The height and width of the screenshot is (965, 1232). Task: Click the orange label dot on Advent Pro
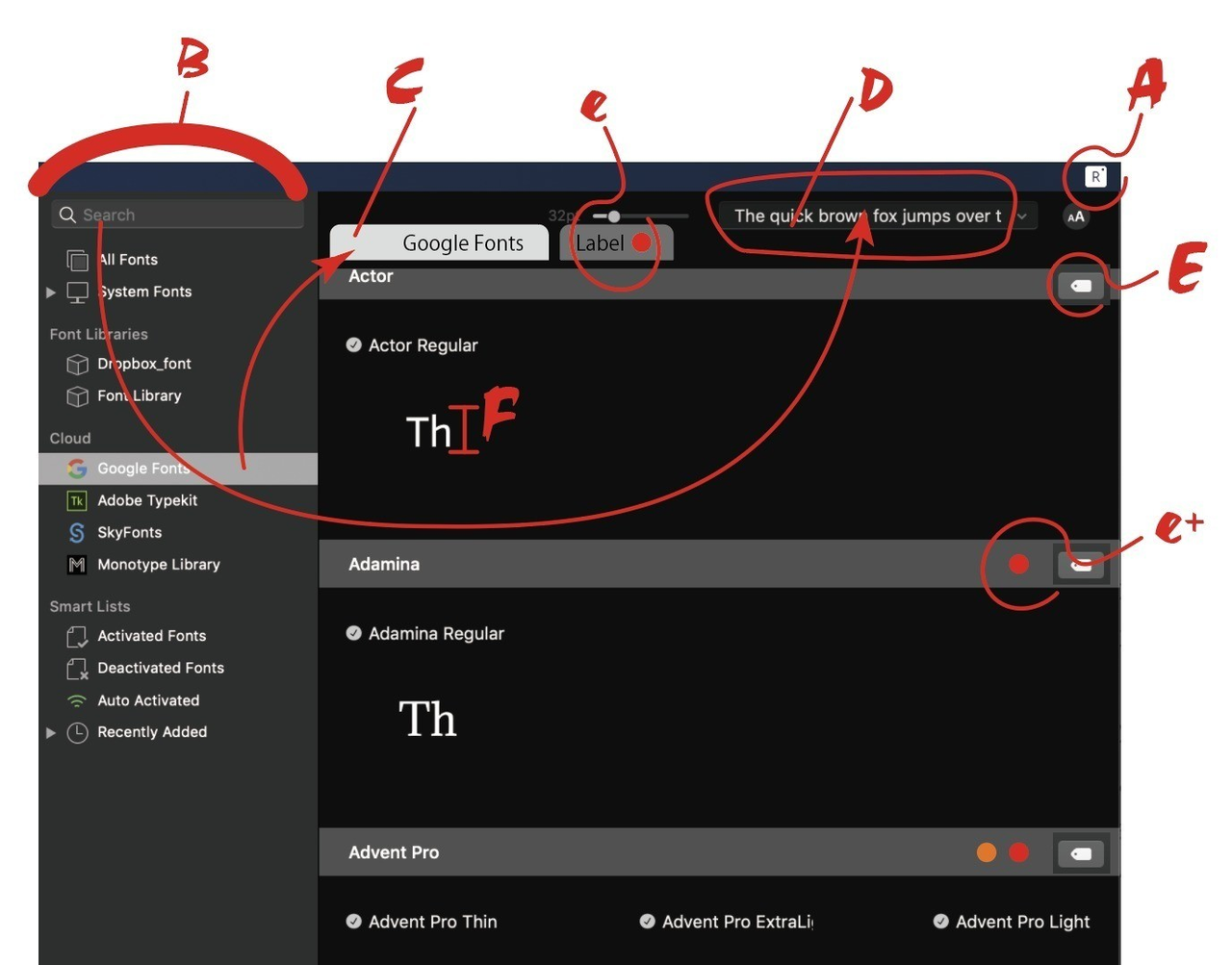[x=987, y=852]
